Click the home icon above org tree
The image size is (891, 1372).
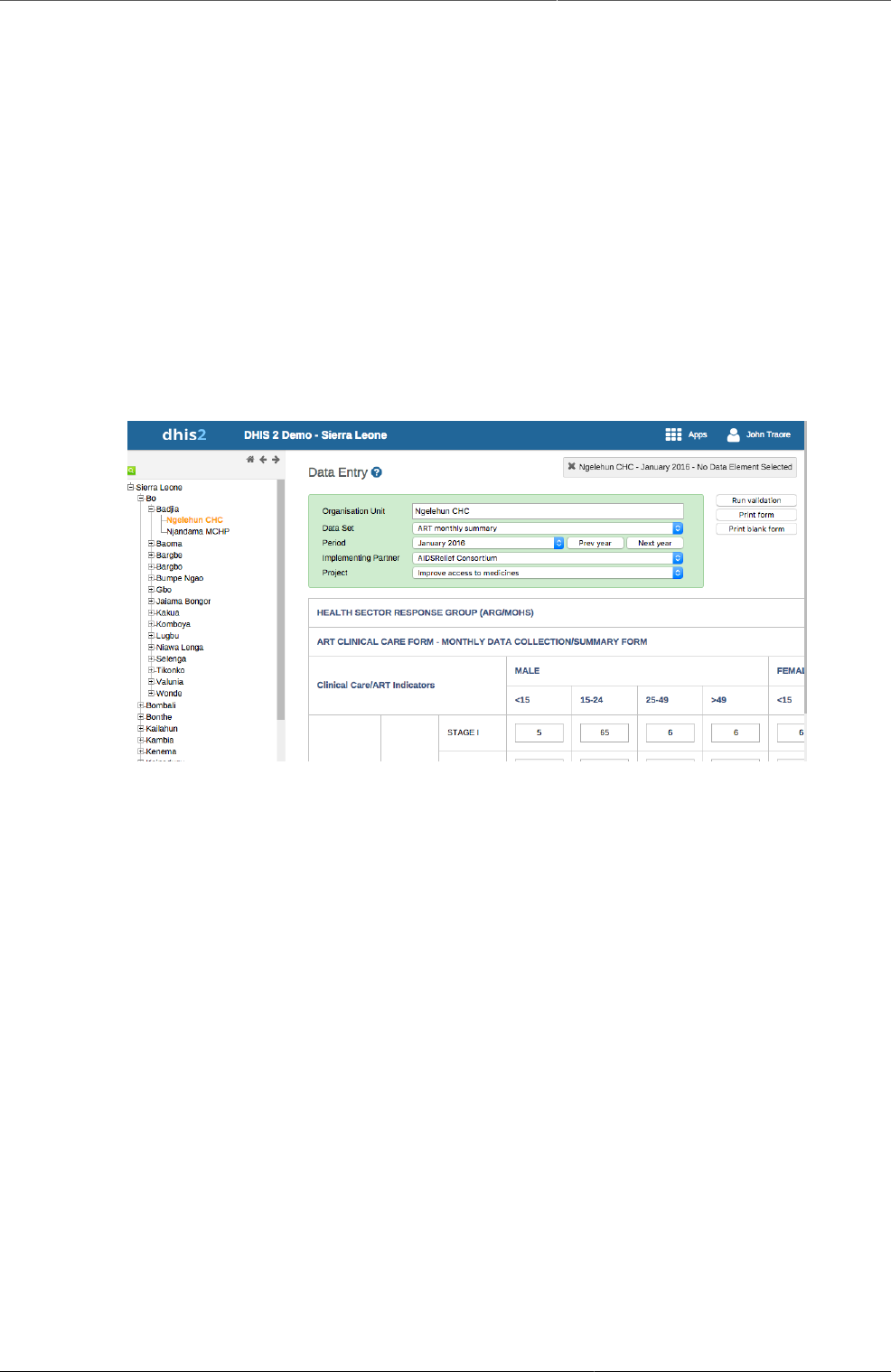coord(250,460)
